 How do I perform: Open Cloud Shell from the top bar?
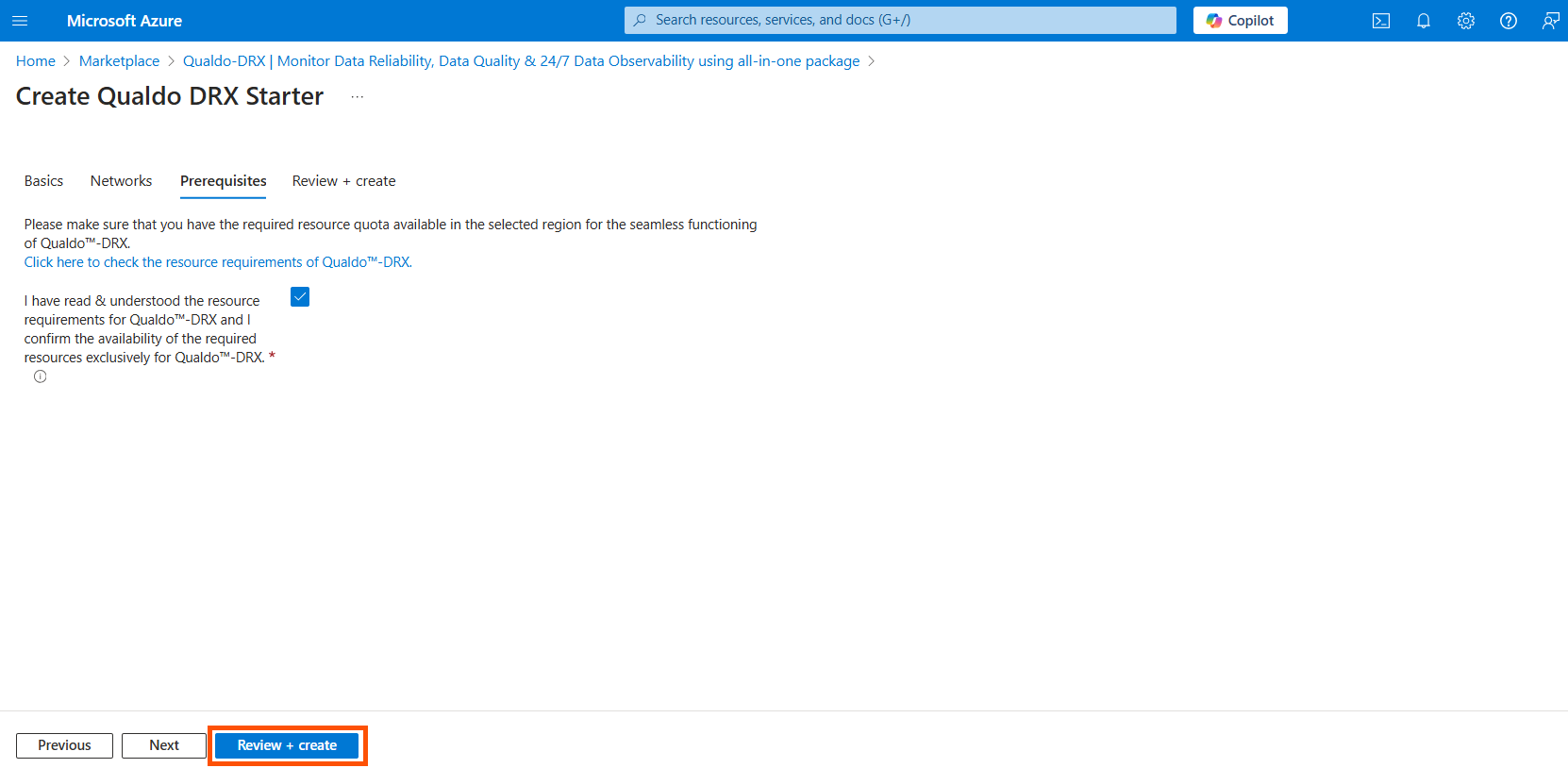point(1381,21)
